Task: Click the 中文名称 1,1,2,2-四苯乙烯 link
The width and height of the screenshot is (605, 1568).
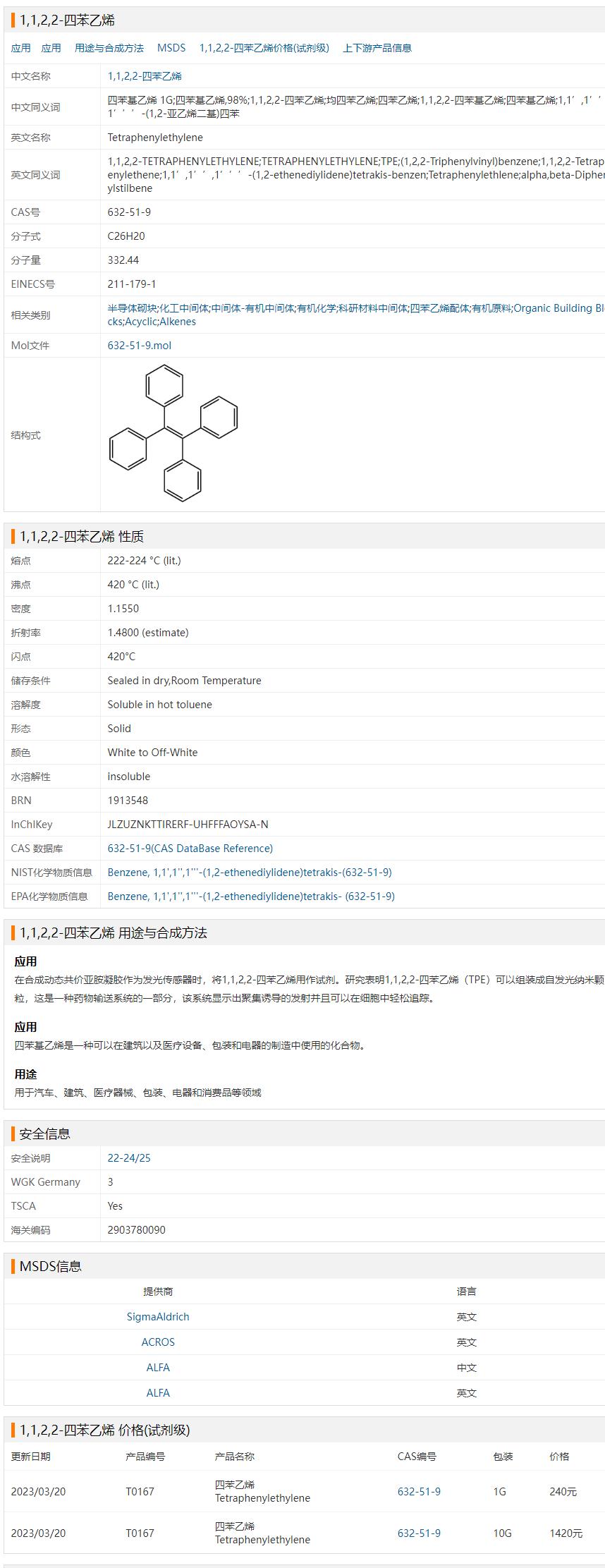Action: coord(145,76)
